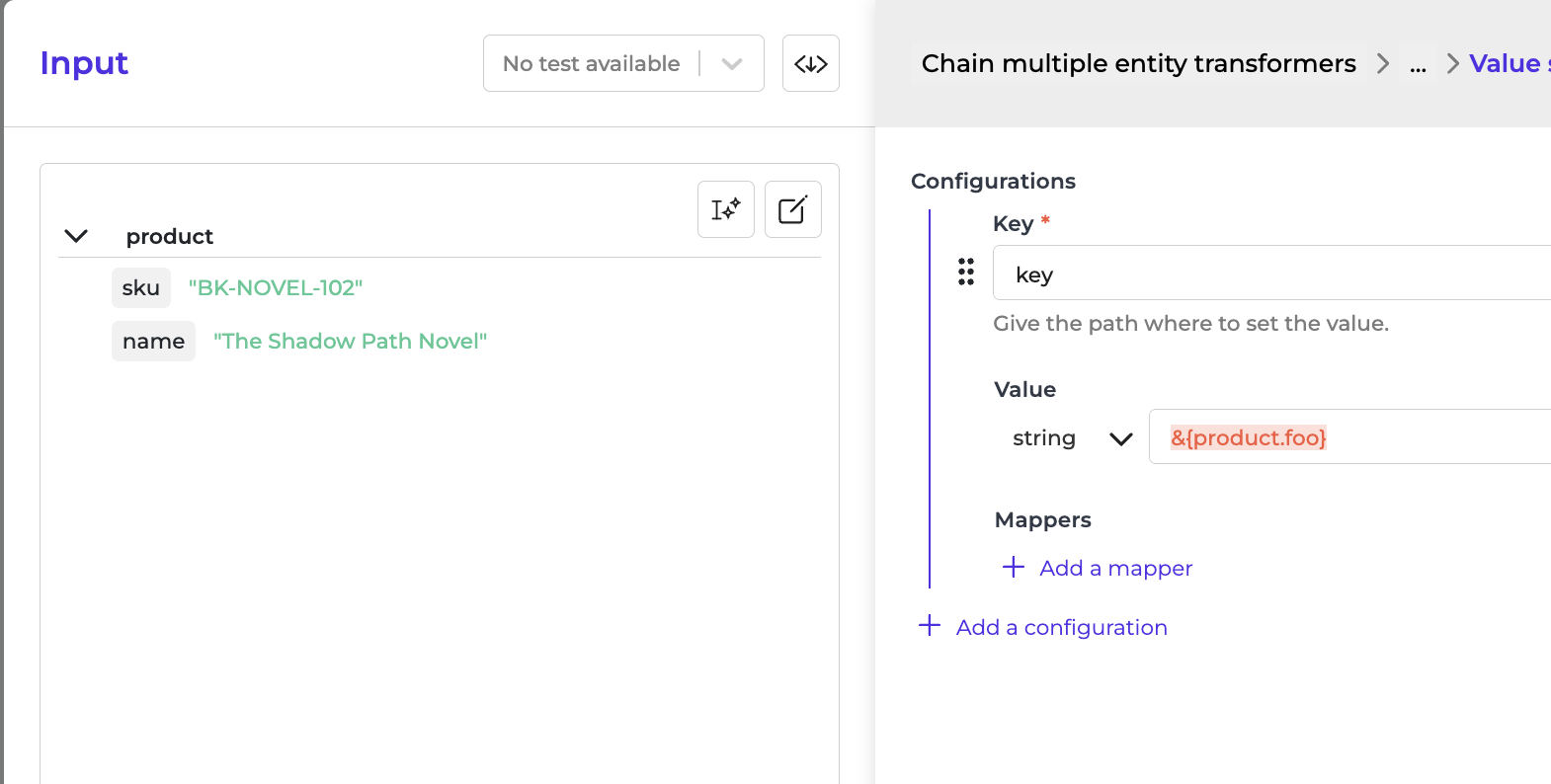Click the plus icon beside Add a mapper

(x=1013, y=568)
